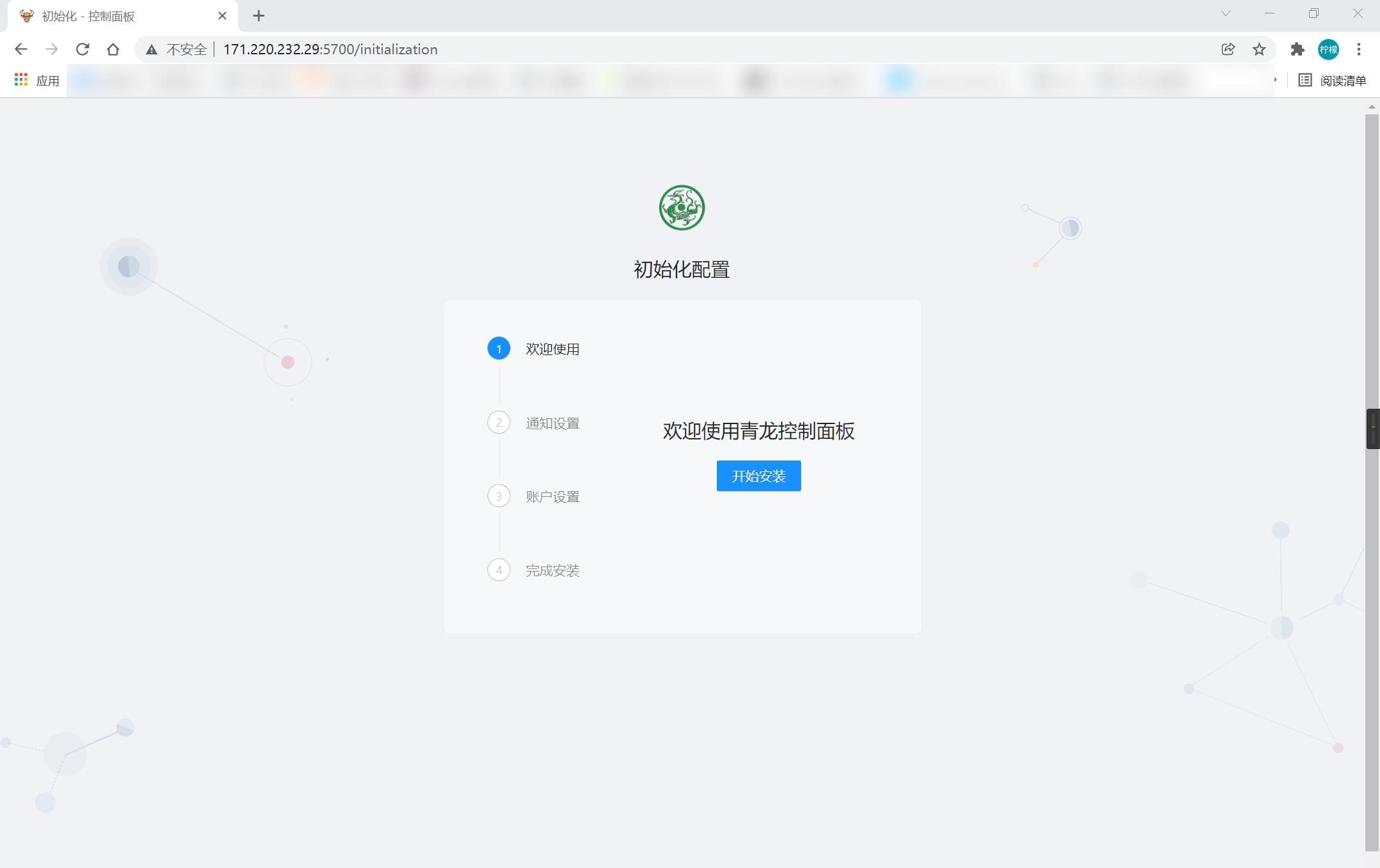Reload the page with refresh icon

(x=82, y=49)
